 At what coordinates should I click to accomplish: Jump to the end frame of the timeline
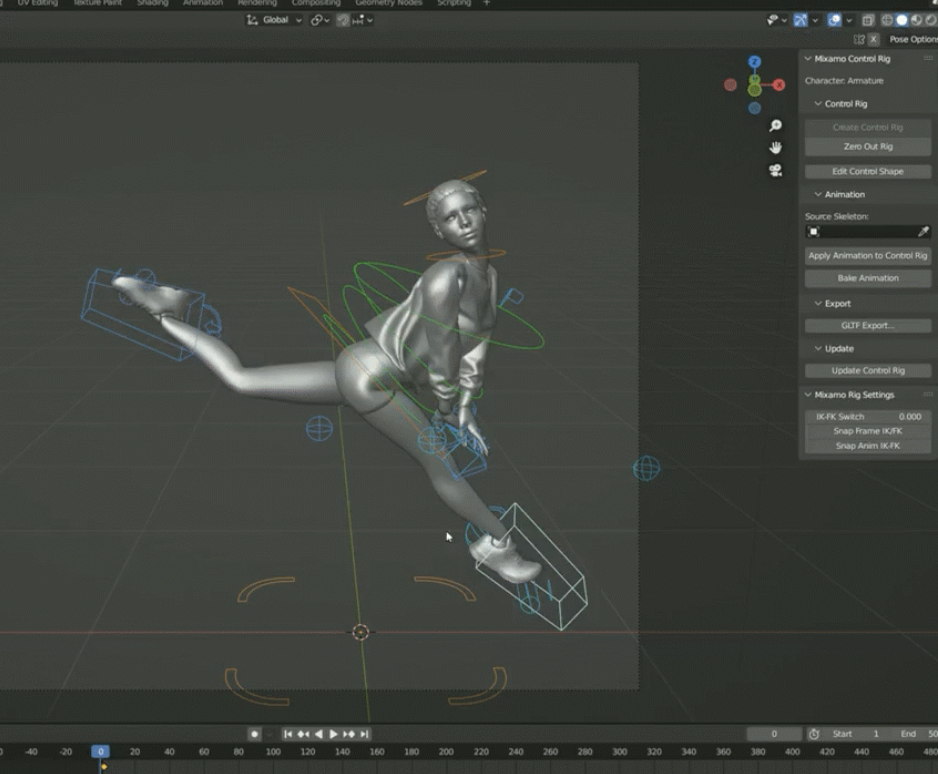[365, 734]
